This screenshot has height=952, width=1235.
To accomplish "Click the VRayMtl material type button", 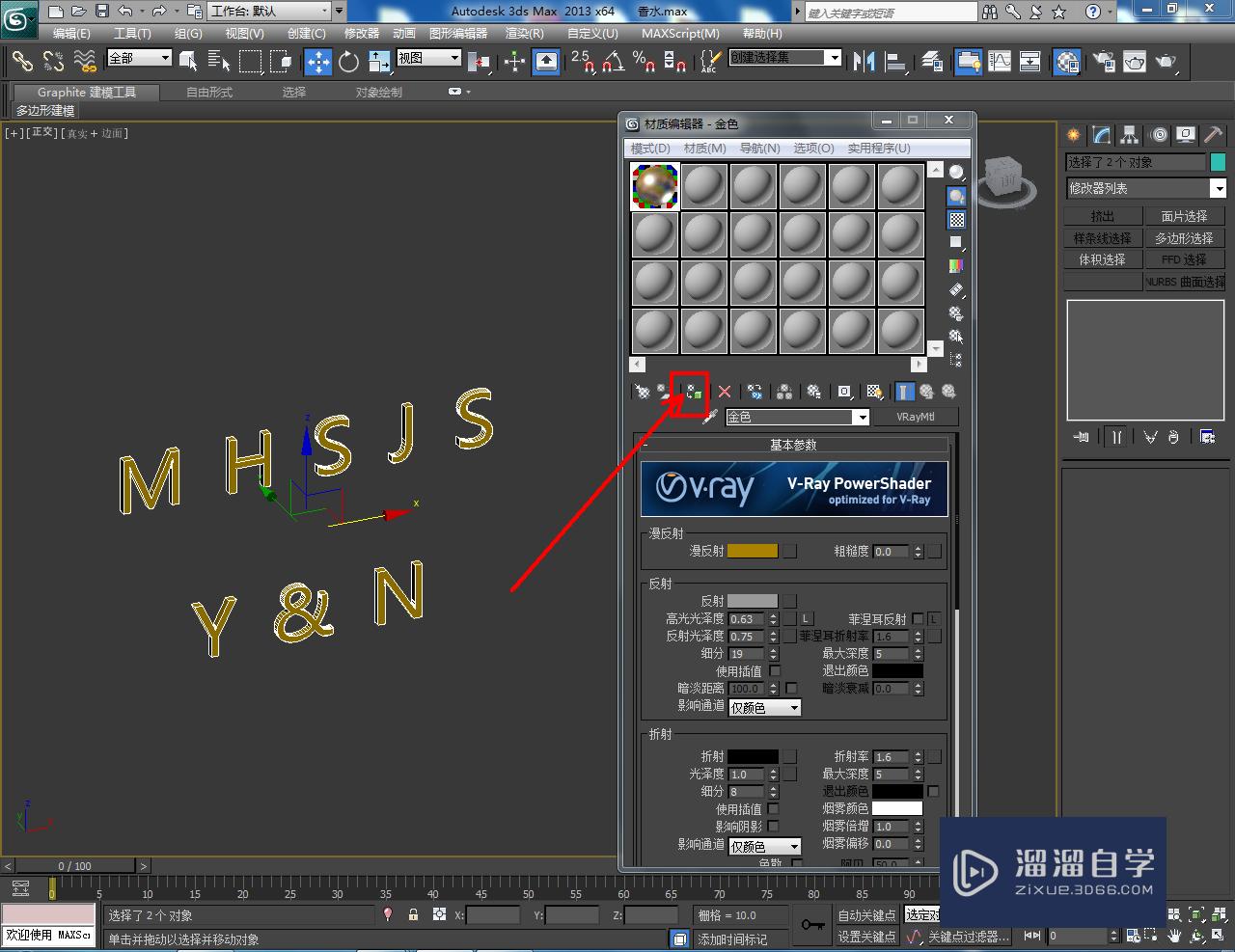I will click(915, 417).
